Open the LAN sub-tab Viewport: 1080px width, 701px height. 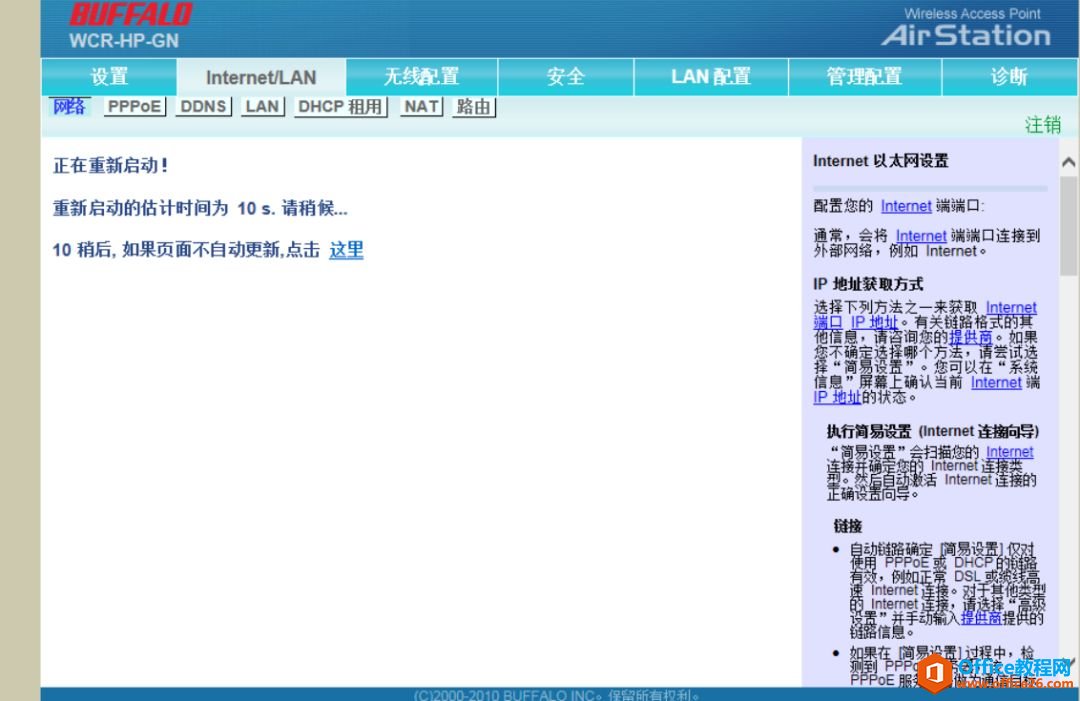point(262,106)
